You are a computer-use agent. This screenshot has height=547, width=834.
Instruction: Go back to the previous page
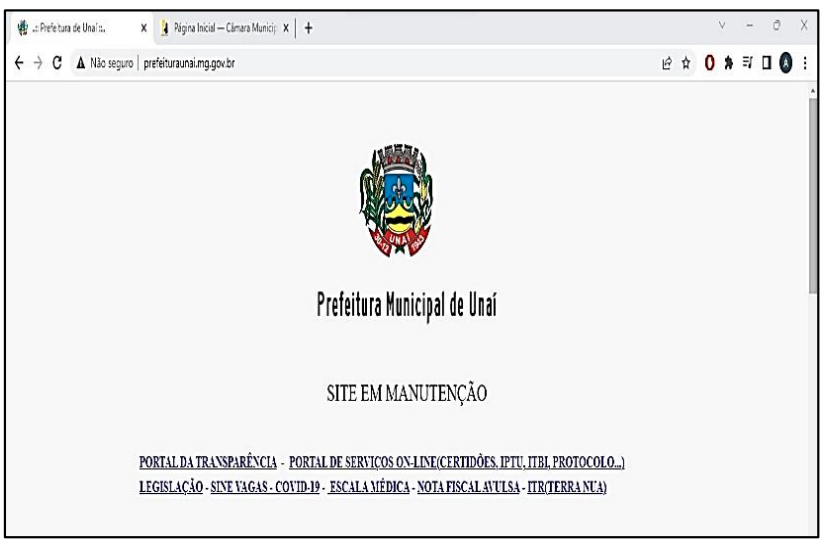19,63
